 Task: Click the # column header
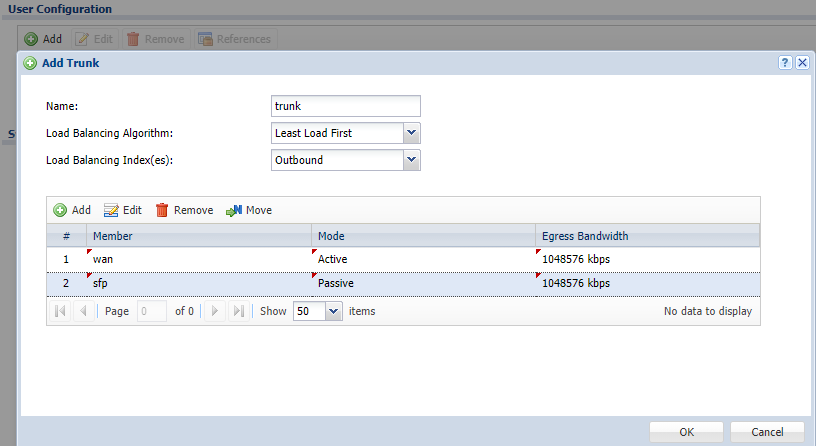[67, 236]
